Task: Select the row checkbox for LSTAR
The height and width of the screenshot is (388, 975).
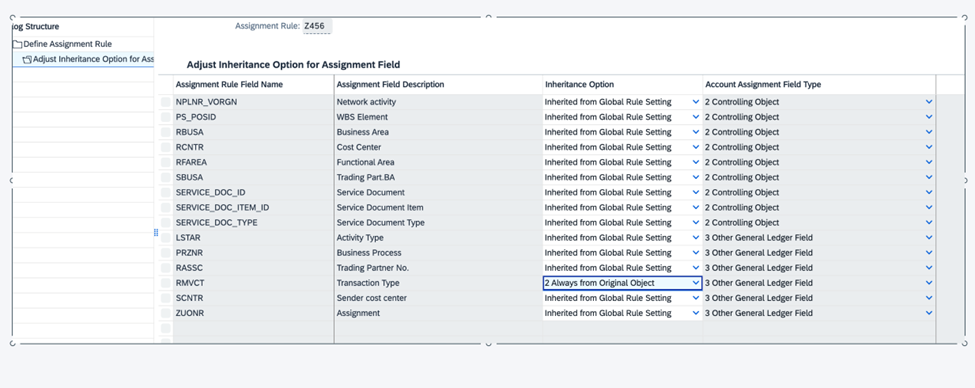Action: tap(165, 238)
